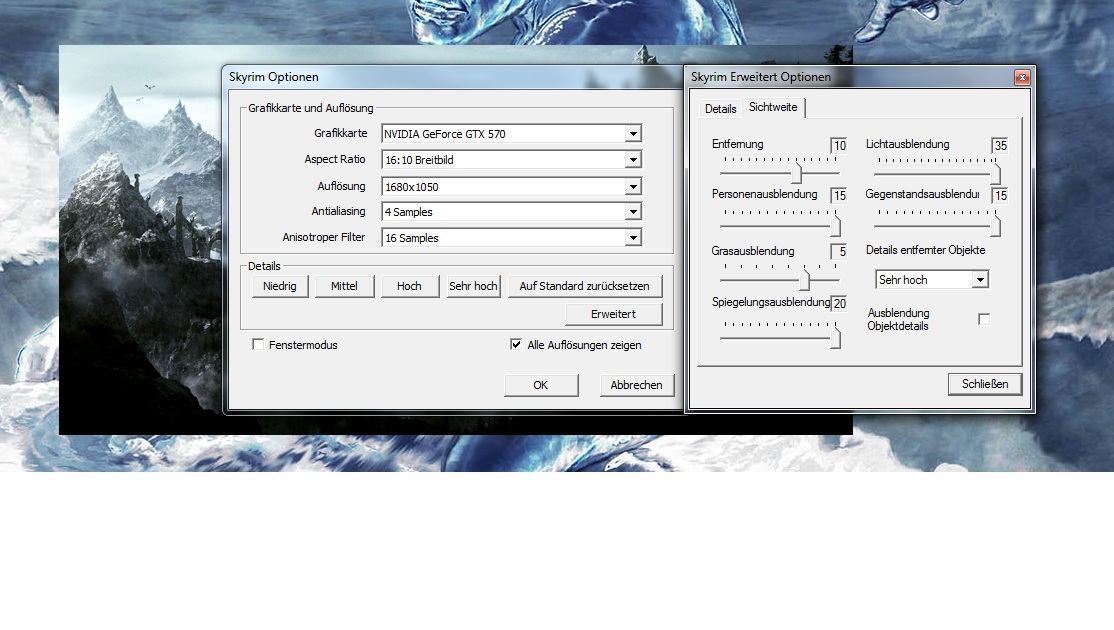Click the Skyrim Optionen title bar
This screenshot has width=1114, height=630.
[x=453, y=77]
